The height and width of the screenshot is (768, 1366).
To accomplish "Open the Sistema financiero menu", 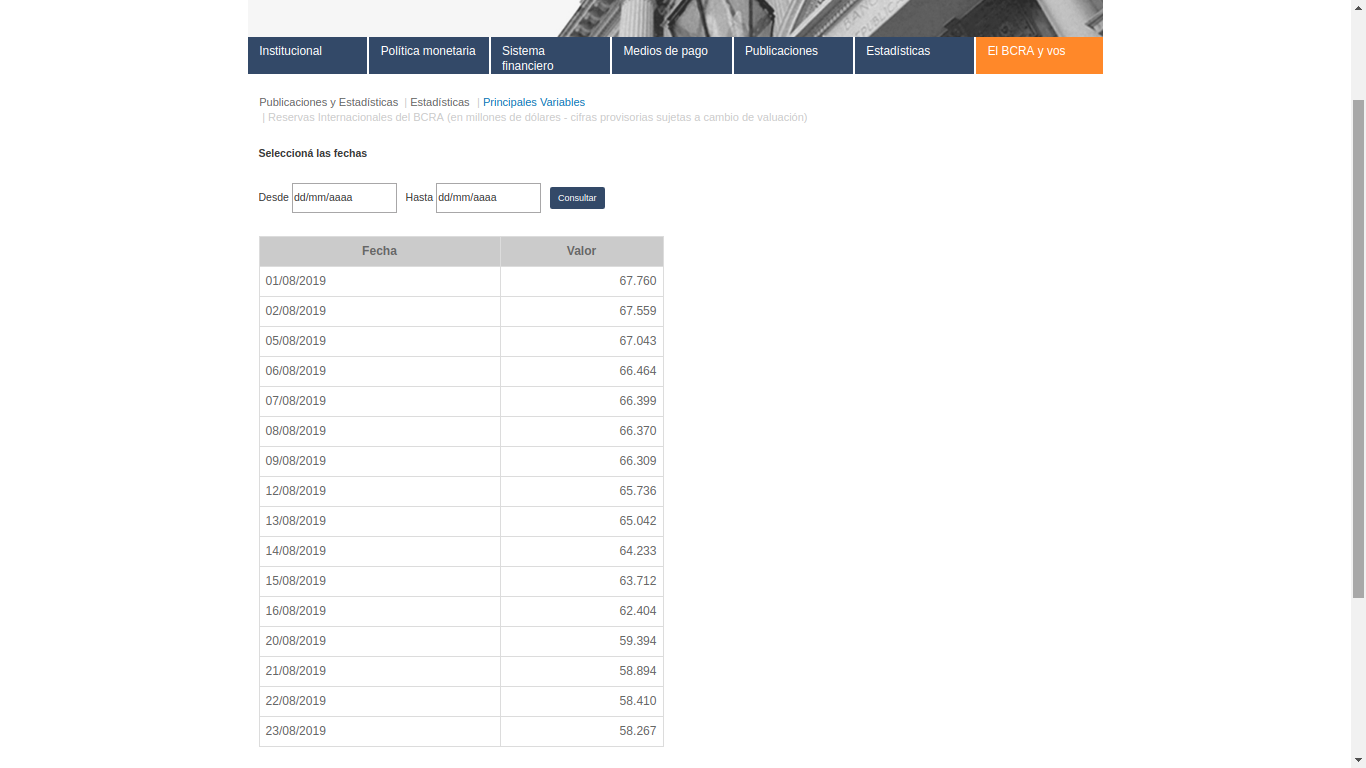I will [x=550, y=57].
